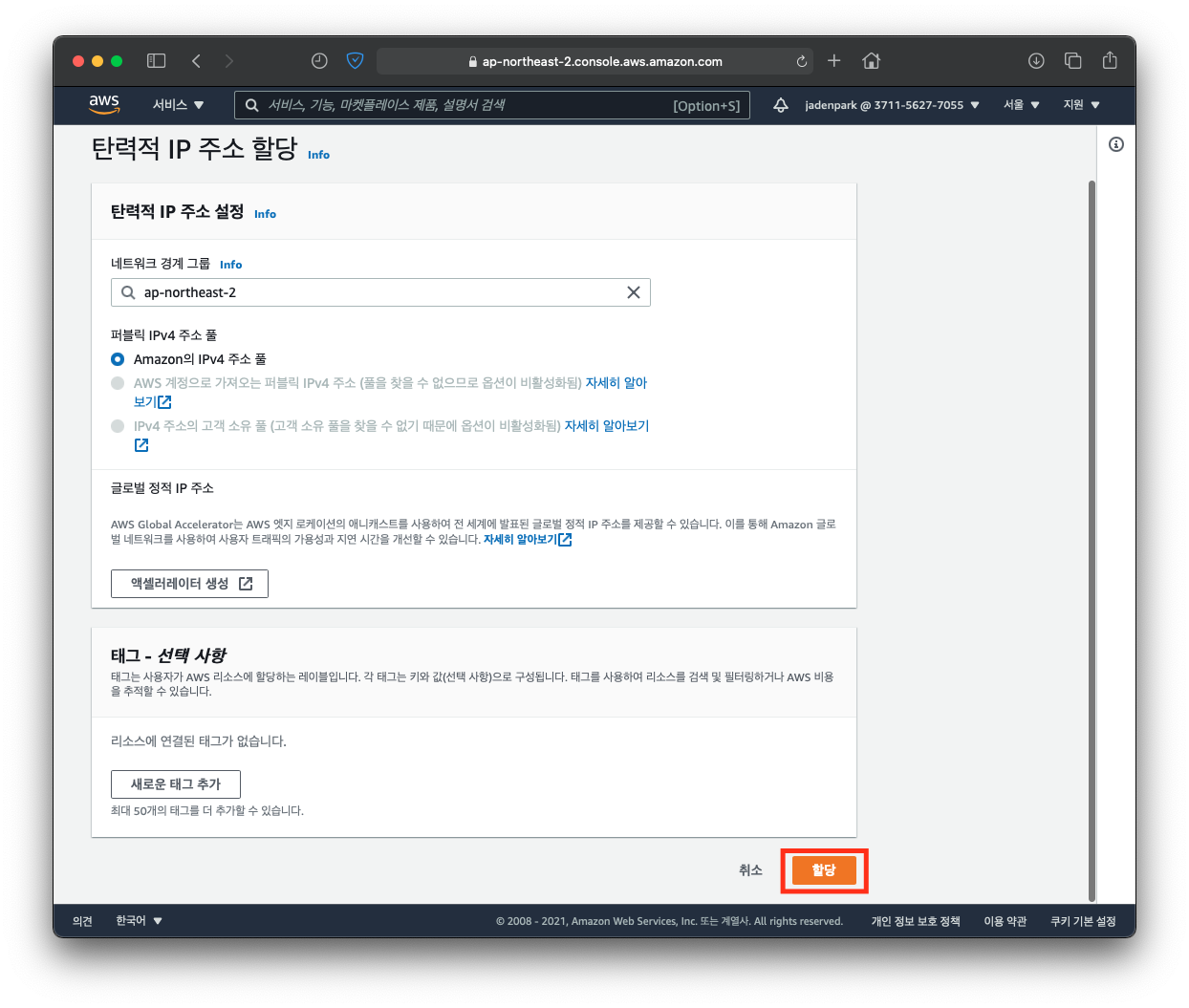Select Amazon의 IPv4 주소 풀 radio button
This screenshot has width=1189, height=1008.
(x=118, y=359)
